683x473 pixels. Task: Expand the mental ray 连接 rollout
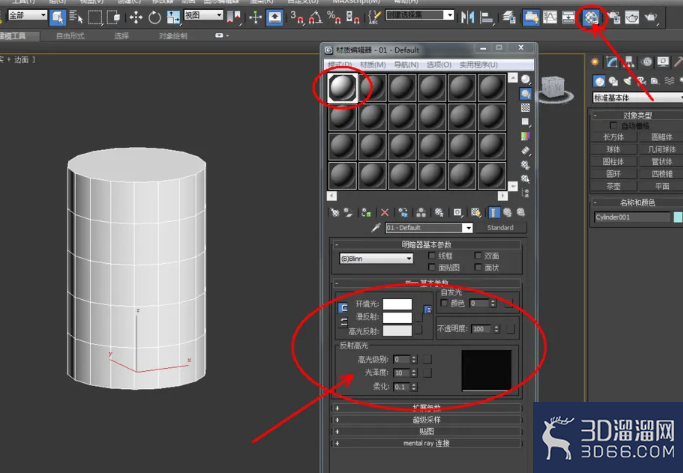426,443
